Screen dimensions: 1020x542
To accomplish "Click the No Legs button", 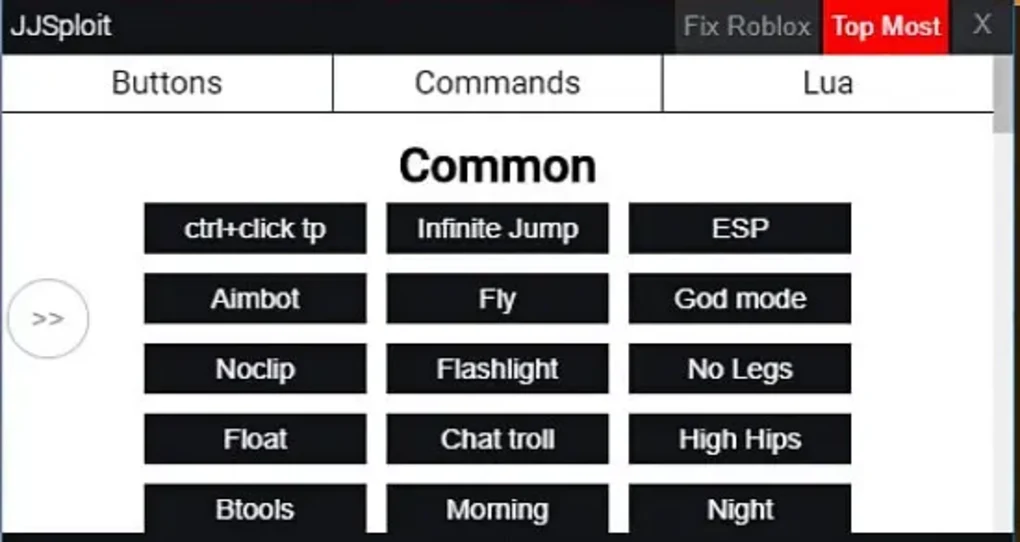I will 740,369.
